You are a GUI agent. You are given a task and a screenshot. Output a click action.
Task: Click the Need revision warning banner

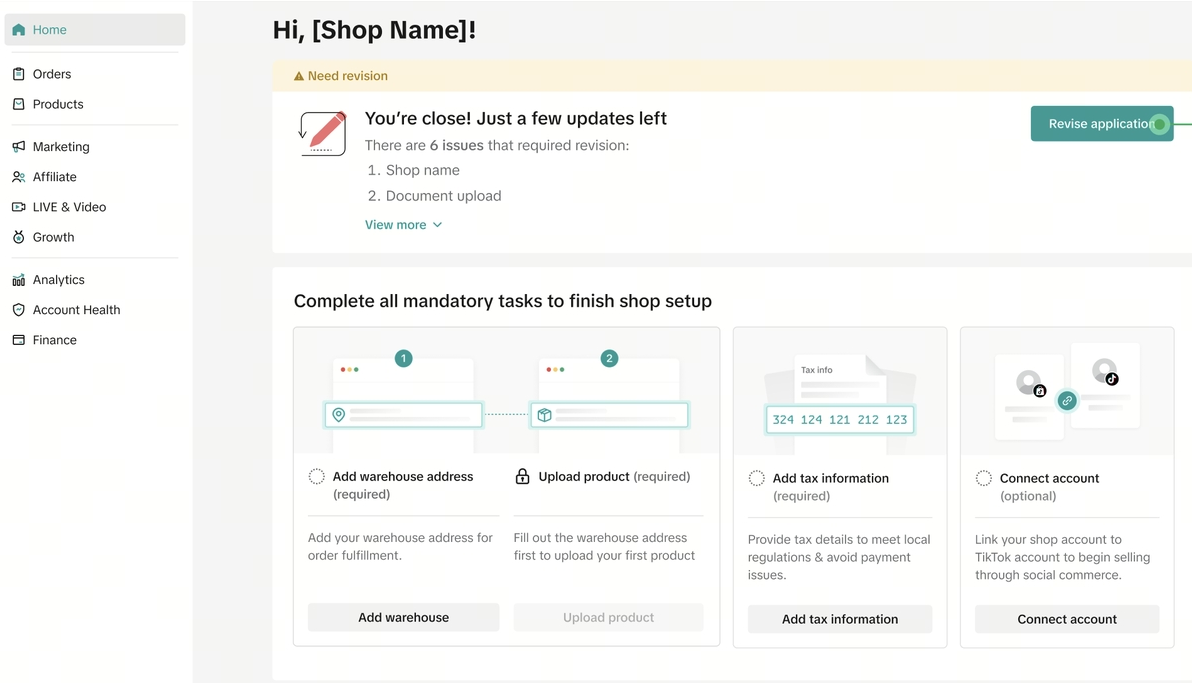click(341, 76)
